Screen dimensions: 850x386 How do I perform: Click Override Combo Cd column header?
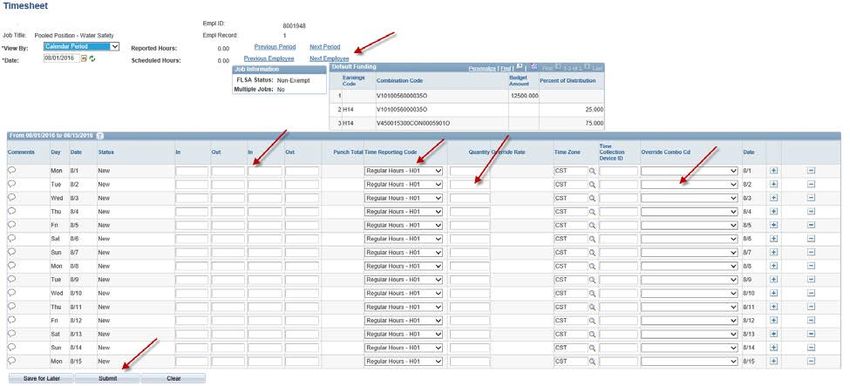point(666,152)
